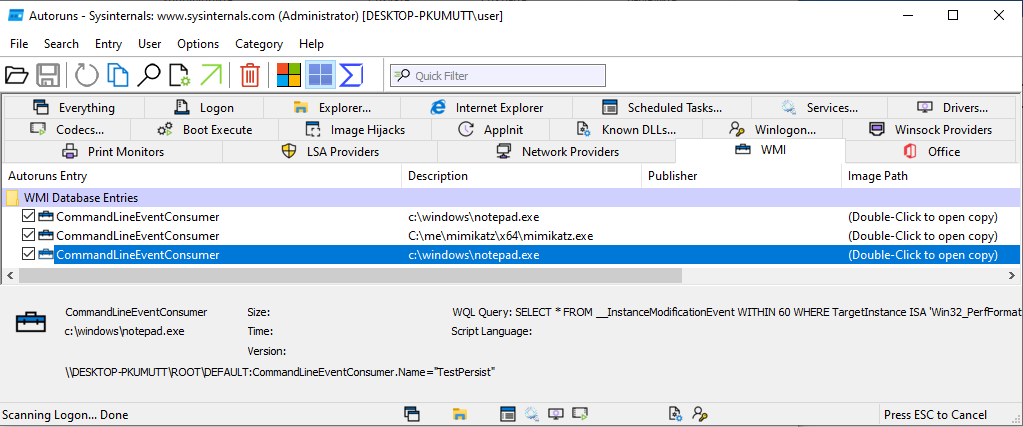Image resolution: width=1023 pixels, height=427 pixels.
Task: Click the magnifying glass Find icon
Action: point(149,75)
